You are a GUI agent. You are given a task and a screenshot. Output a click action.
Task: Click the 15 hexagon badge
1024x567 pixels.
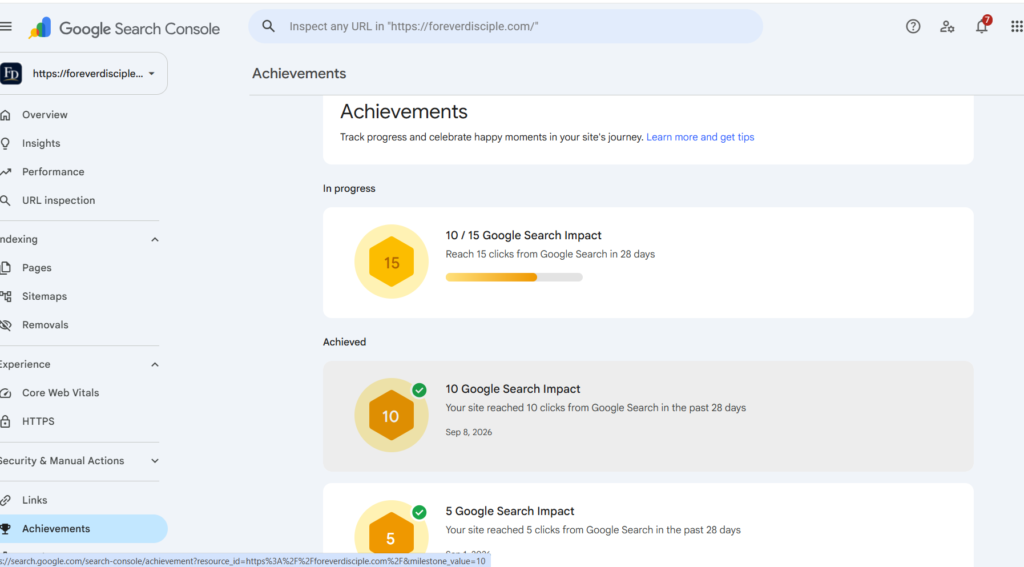coord(391,262)
